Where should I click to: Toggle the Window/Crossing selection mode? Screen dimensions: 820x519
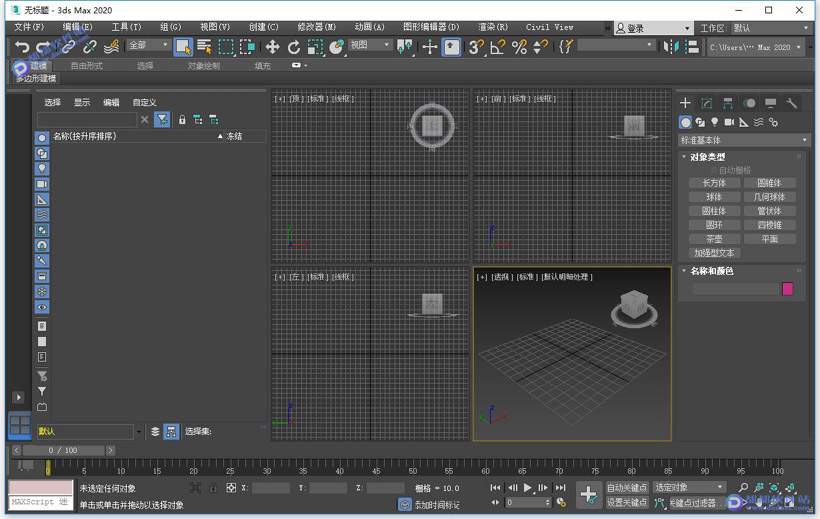click(x=247, y=47)
